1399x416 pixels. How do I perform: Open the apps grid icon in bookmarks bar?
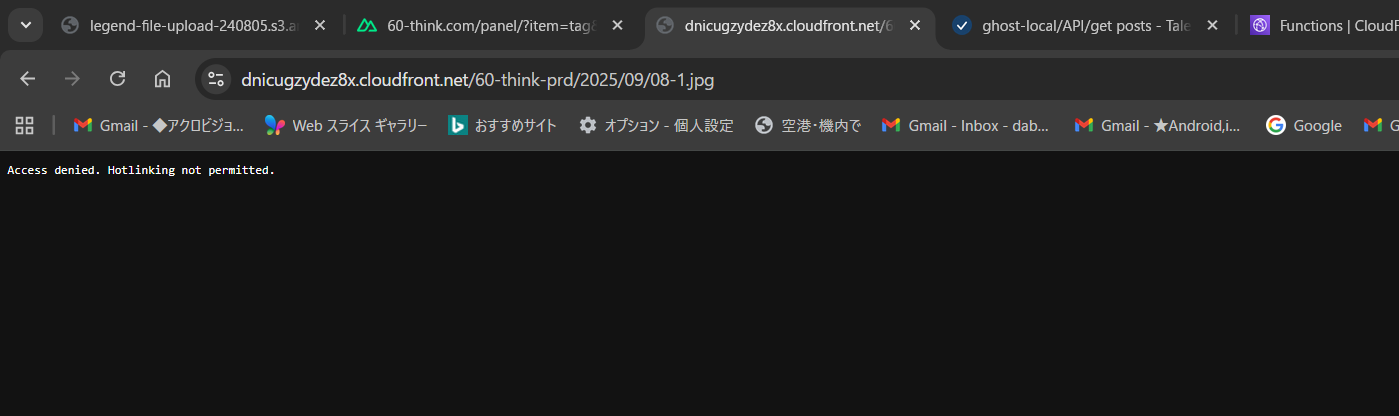pyautogui.click(x=24, y=125)
